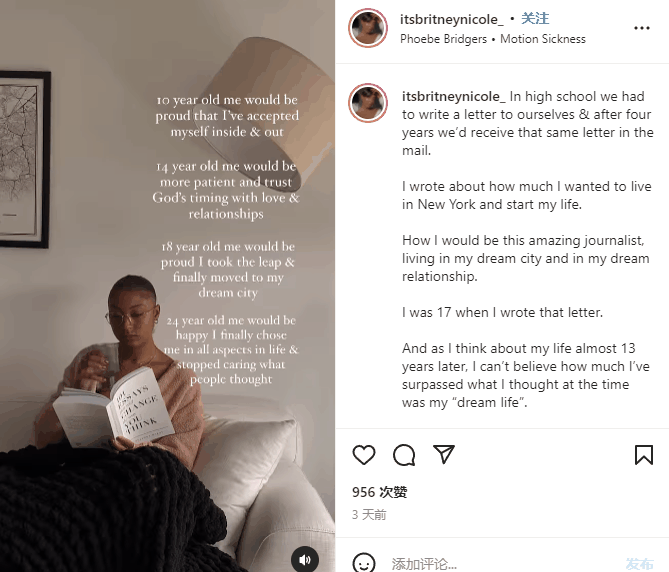The height and width of the screenshot is (572, 669).
Task: Open itsbritneynicole_ username in header
Action: pos(451,19)
